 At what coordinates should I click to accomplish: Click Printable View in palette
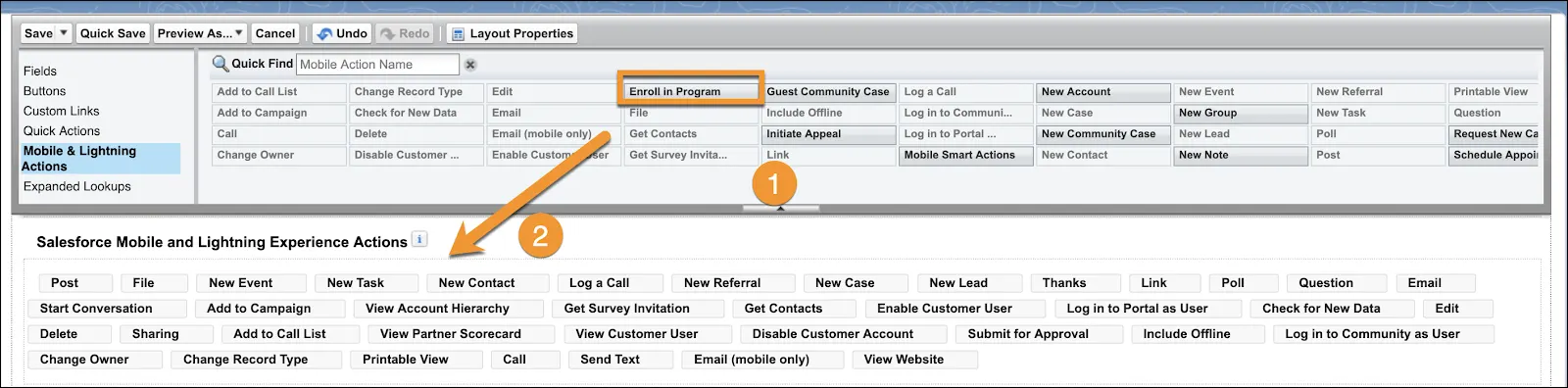[1494, 92]
